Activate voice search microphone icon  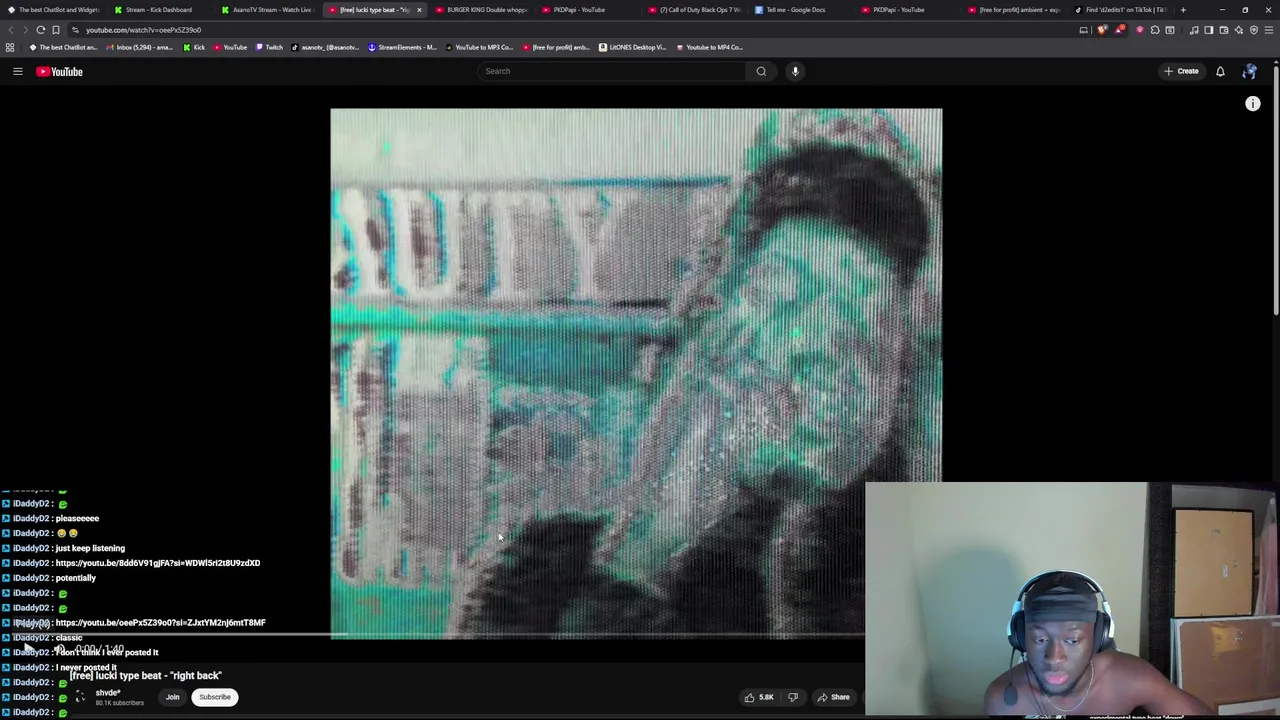coord(795,71)
